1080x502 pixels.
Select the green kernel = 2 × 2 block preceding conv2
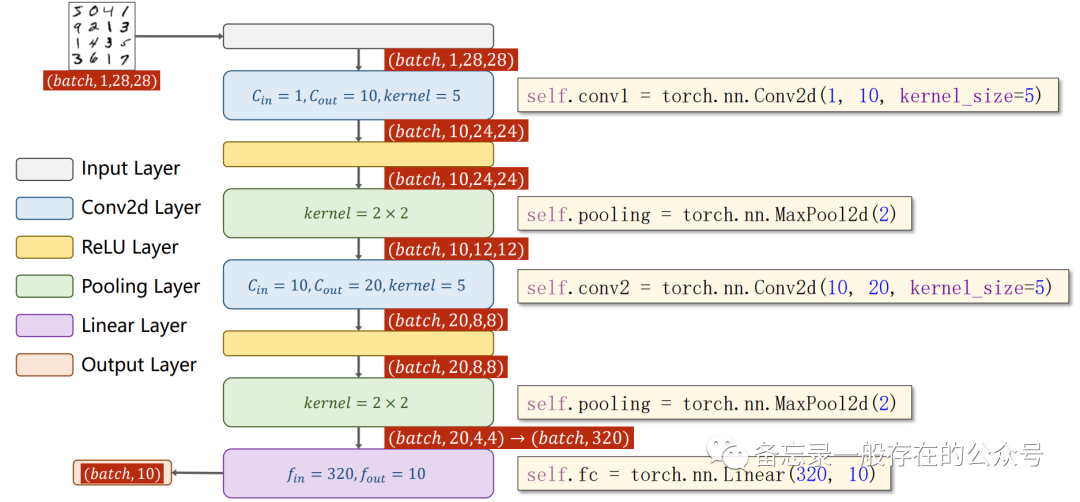pyautogui.click(x=358, y=213)
